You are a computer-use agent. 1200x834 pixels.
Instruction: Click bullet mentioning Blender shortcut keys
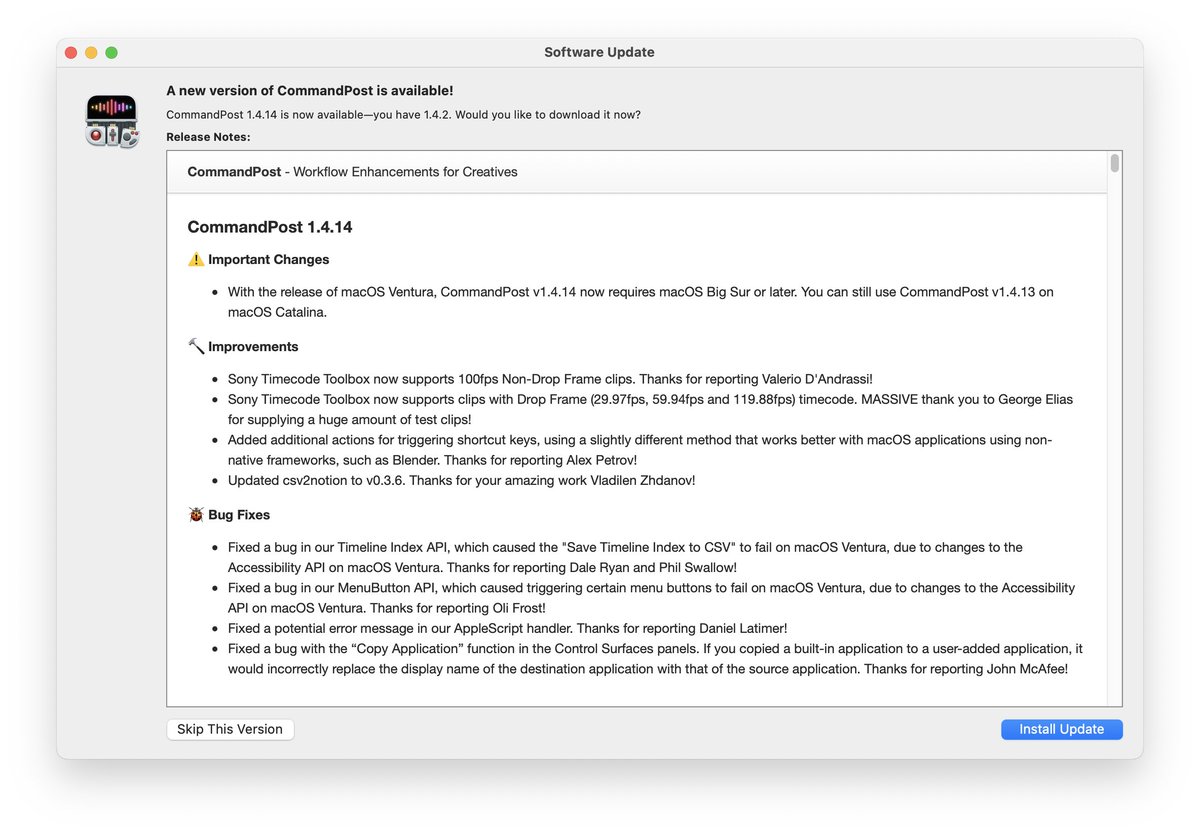pyautogui.click(x=640, y=450)
